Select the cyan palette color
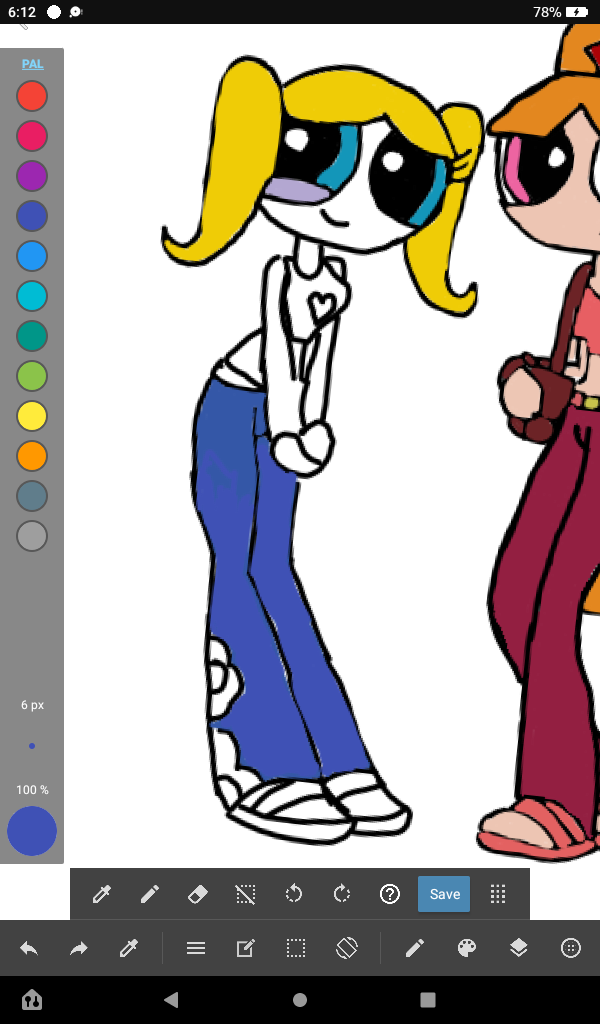Viewport: 600px width, 1024px height. pos(32,296)
